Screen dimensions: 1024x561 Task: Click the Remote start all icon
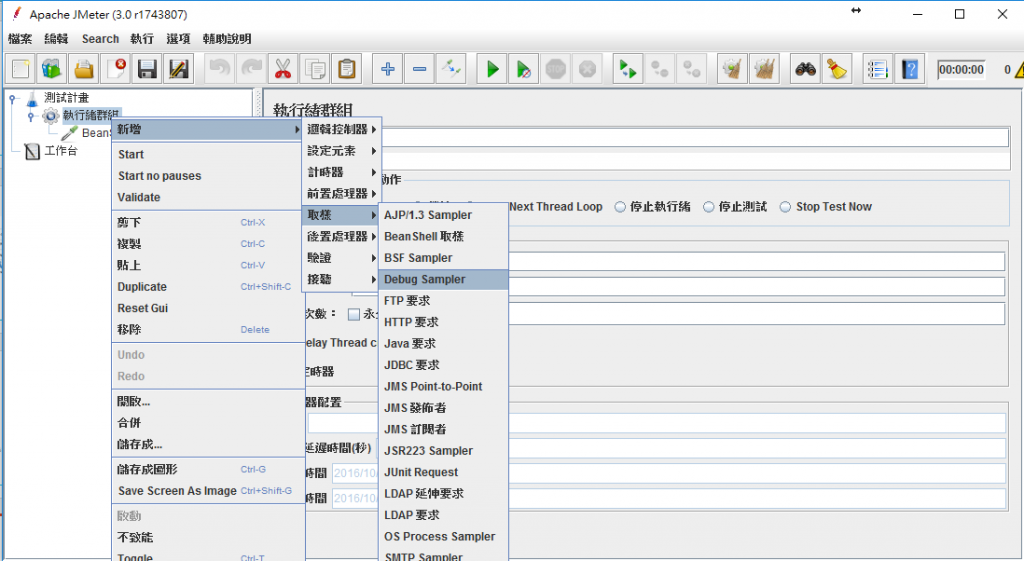(x=628, y=69)
